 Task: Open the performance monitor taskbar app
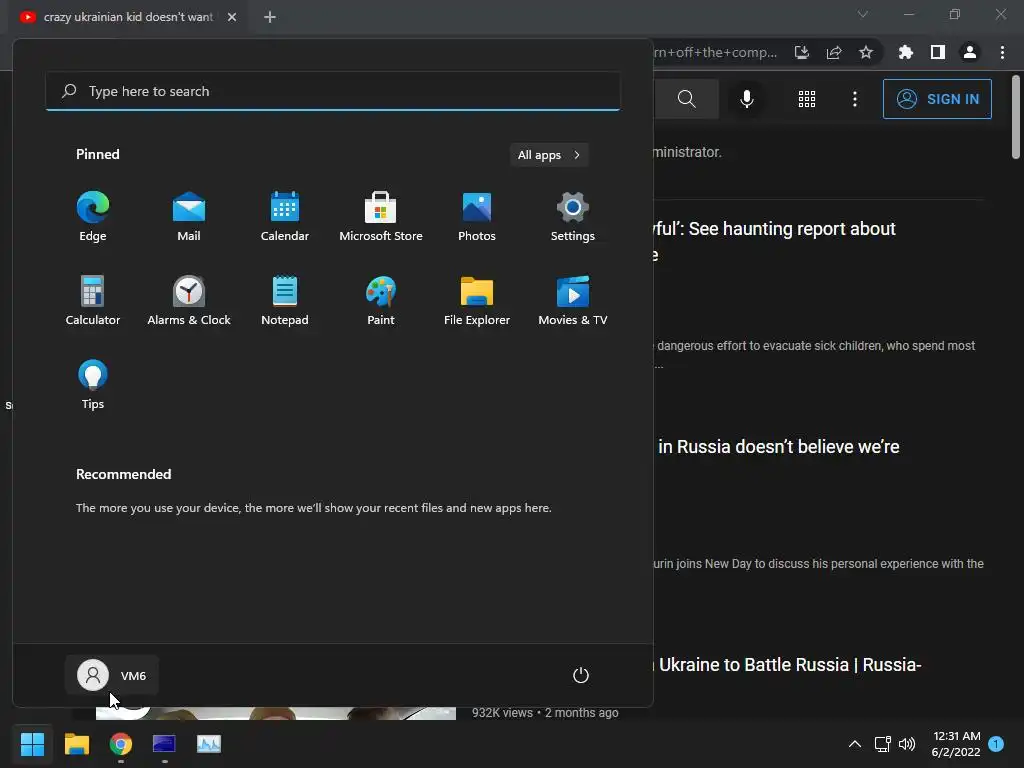(x=209, y=744)
